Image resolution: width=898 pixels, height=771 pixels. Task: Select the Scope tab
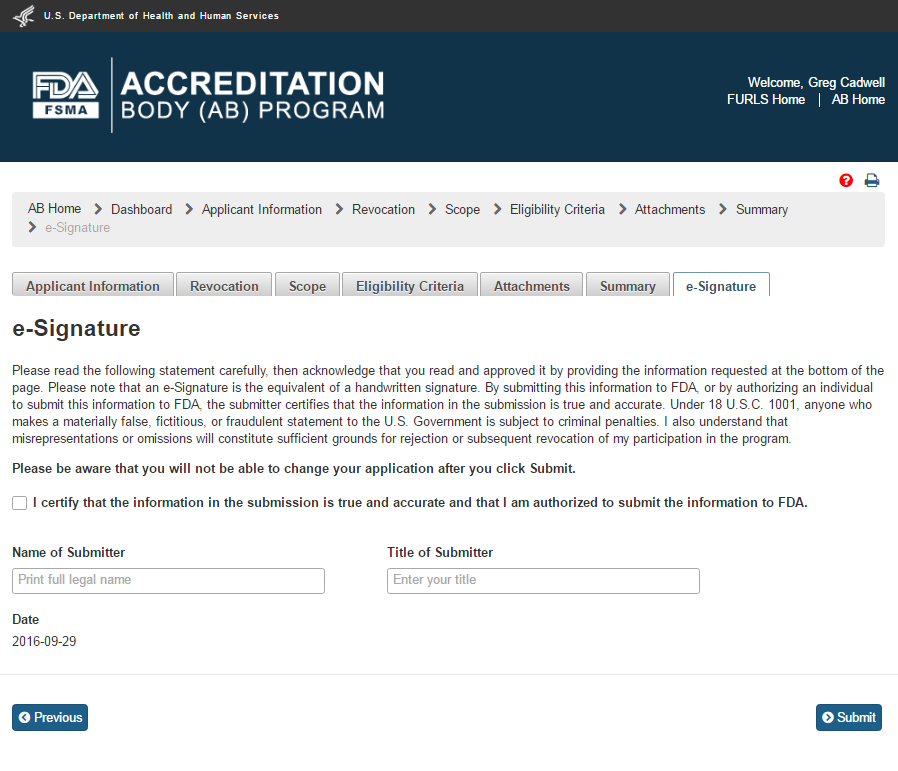click(307, 286)
